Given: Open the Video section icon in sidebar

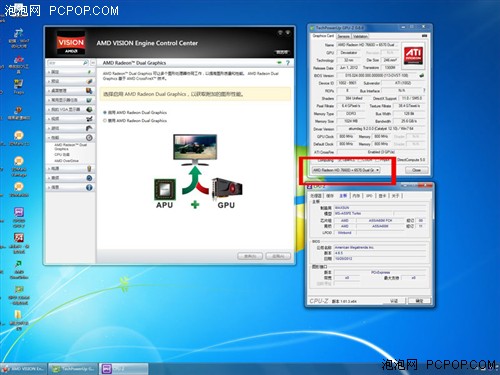Looking at the screenshot, I should click(89, 119).
